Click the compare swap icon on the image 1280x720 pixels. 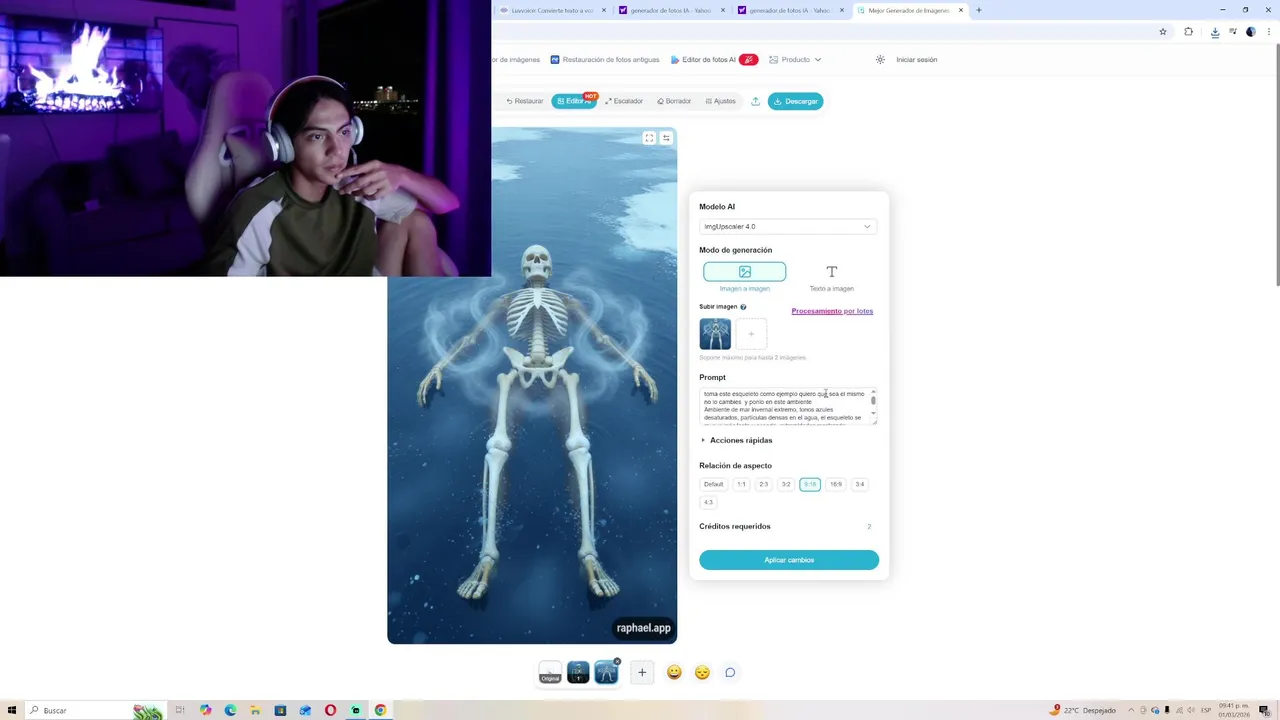666,138
